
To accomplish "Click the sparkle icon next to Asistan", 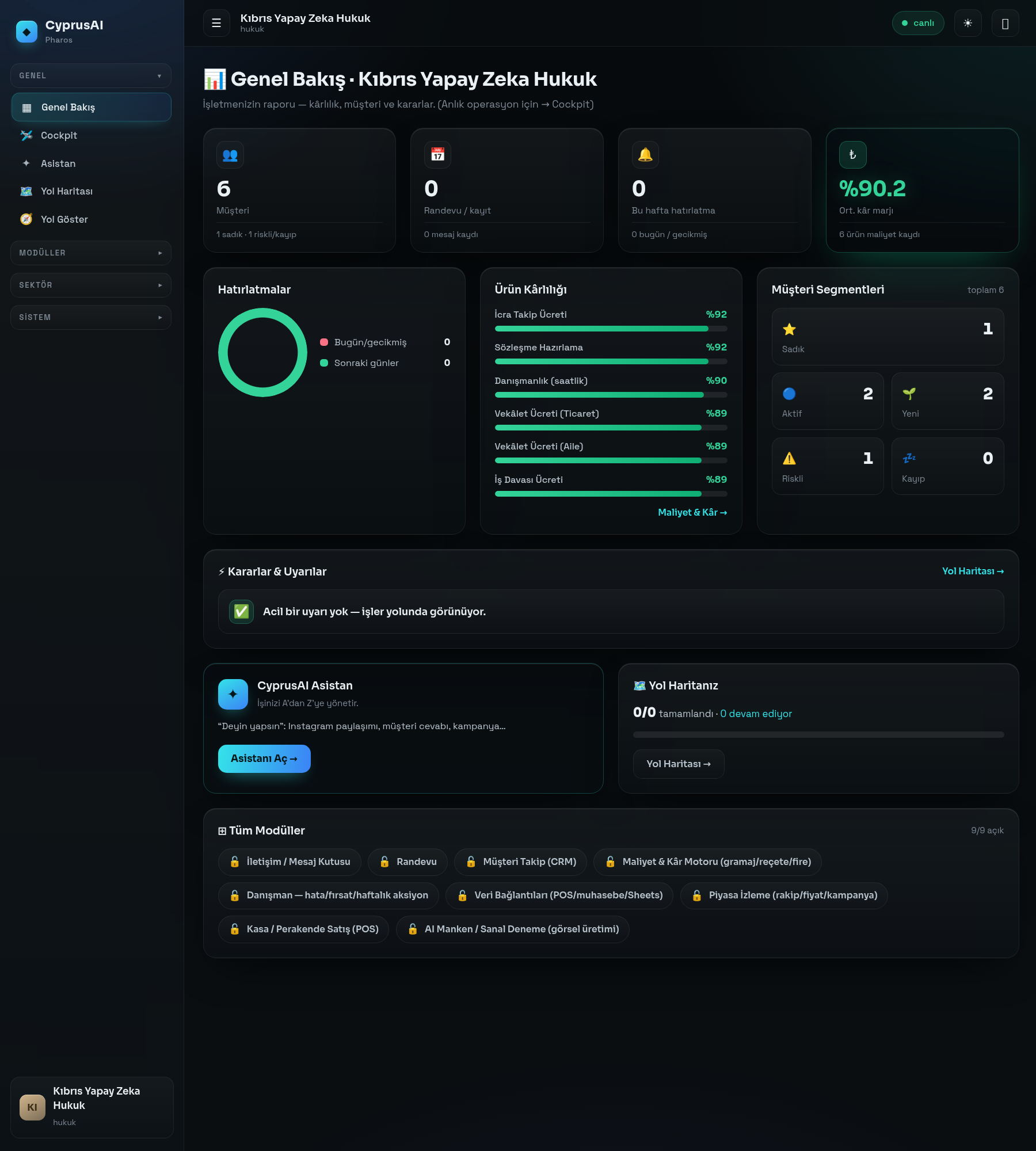I will pos(26,163).
